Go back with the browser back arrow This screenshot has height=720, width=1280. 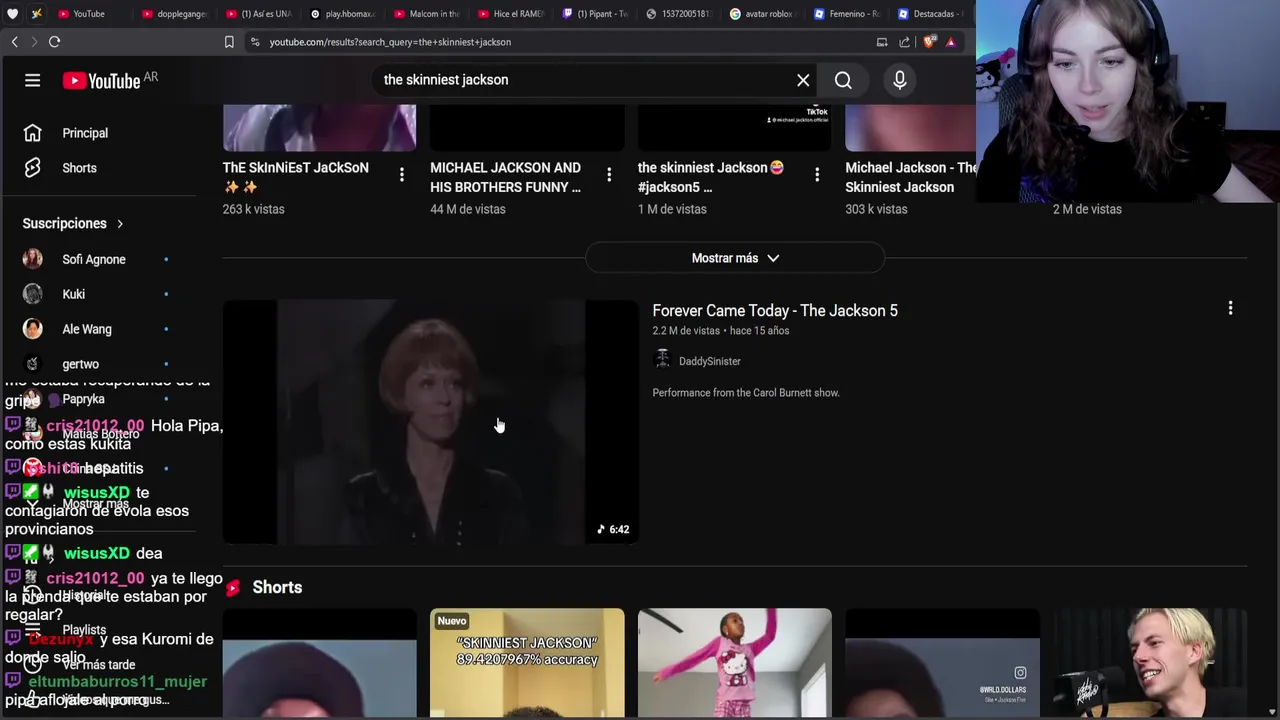coord(14,42)
